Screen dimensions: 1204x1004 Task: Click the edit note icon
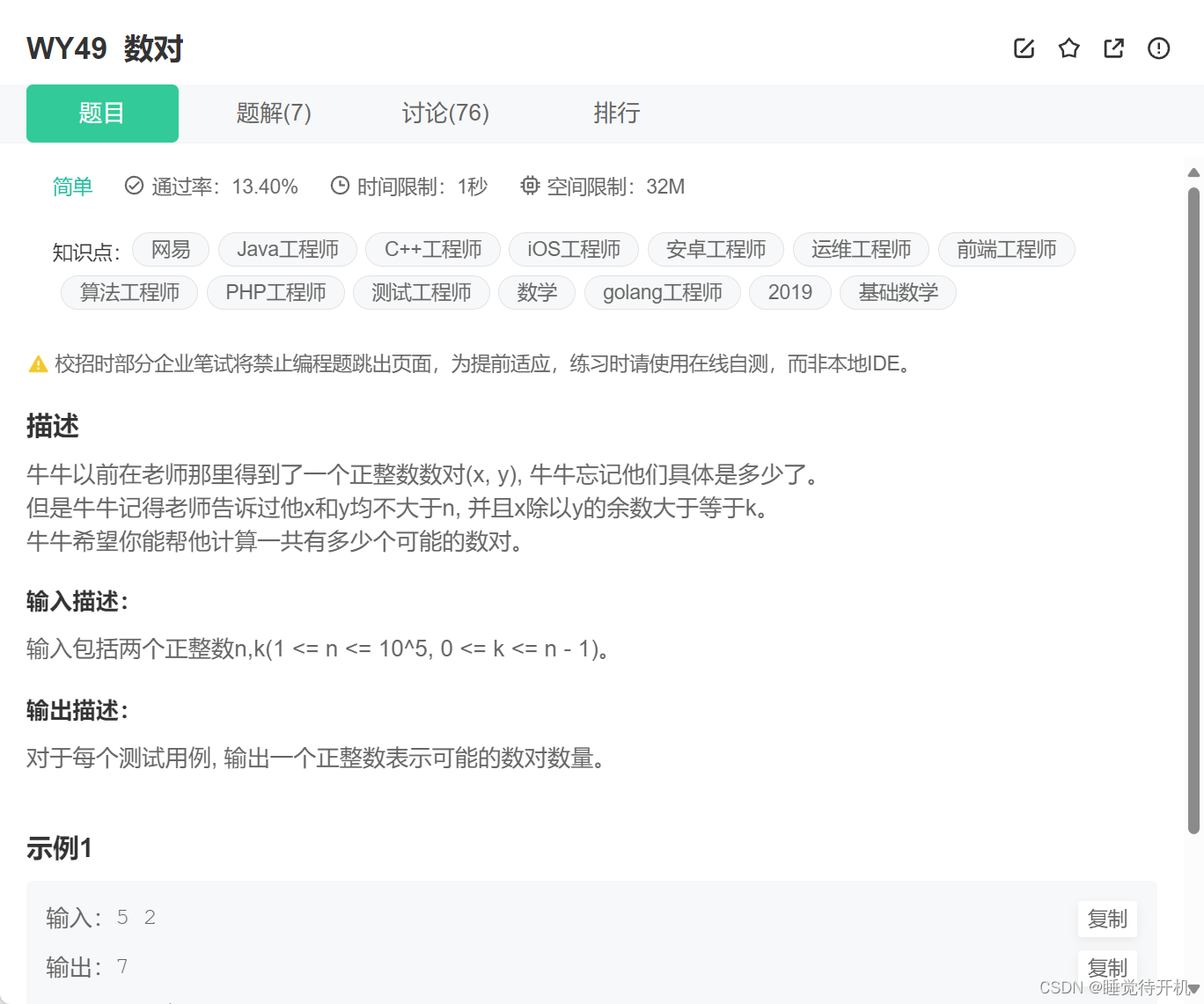[x=1024, y=48]
